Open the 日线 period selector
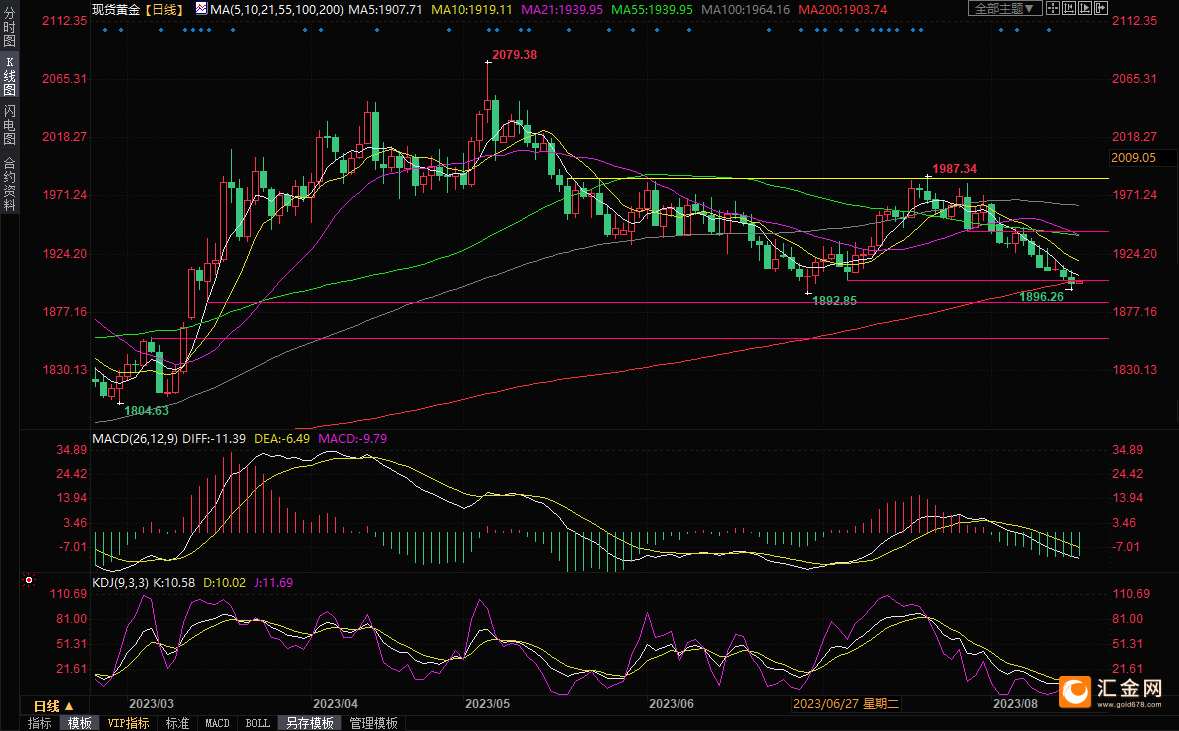 coord(54,705)
